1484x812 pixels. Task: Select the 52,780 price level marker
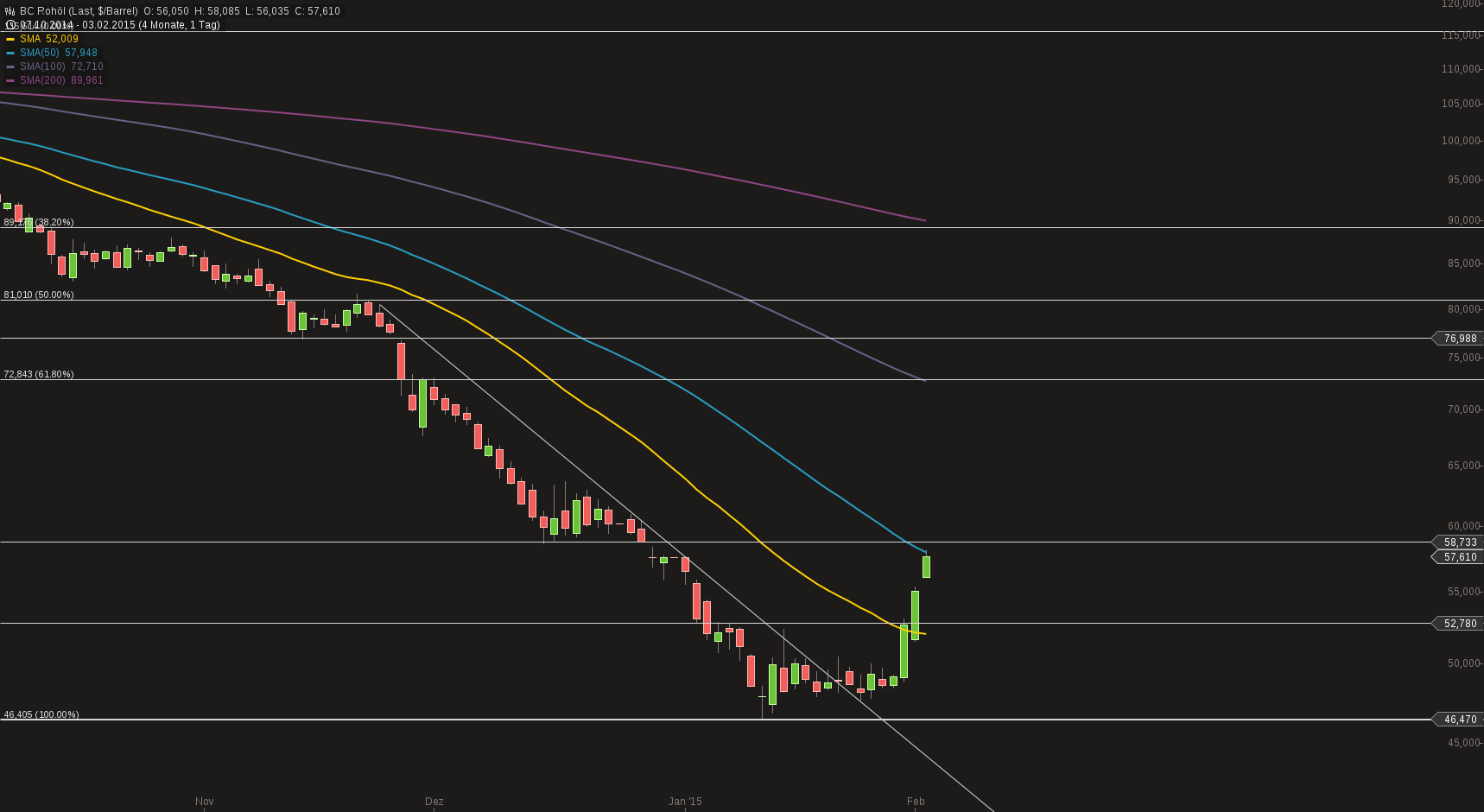click(x=1457, y=623)
